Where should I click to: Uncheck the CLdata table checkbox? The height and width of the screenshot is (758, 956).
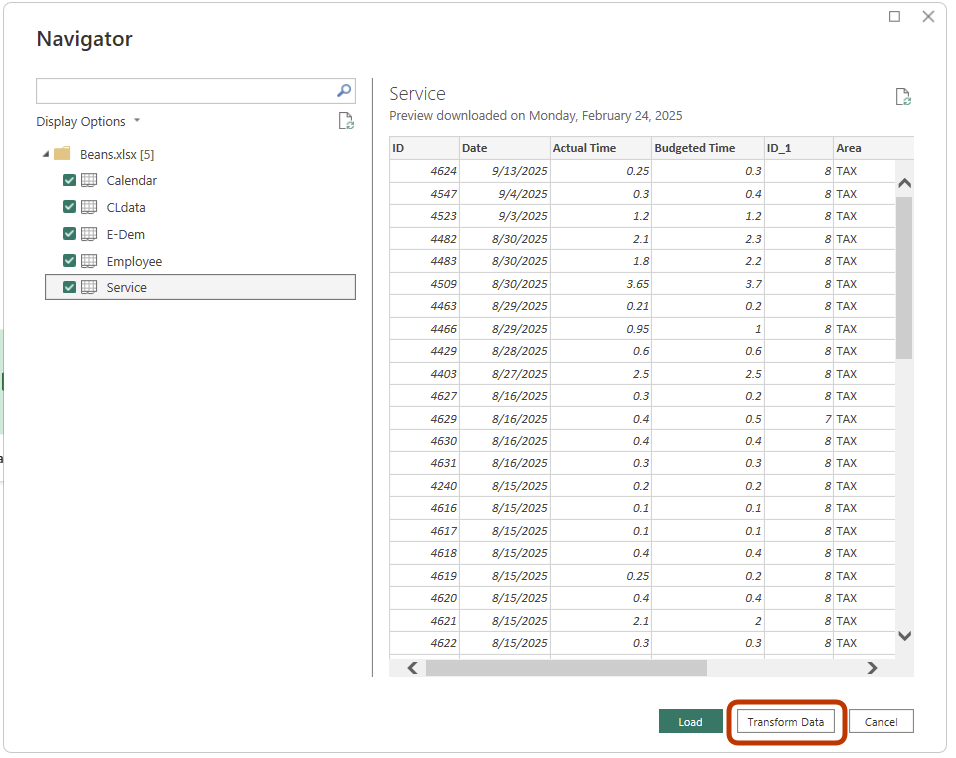tap(70, 207)
